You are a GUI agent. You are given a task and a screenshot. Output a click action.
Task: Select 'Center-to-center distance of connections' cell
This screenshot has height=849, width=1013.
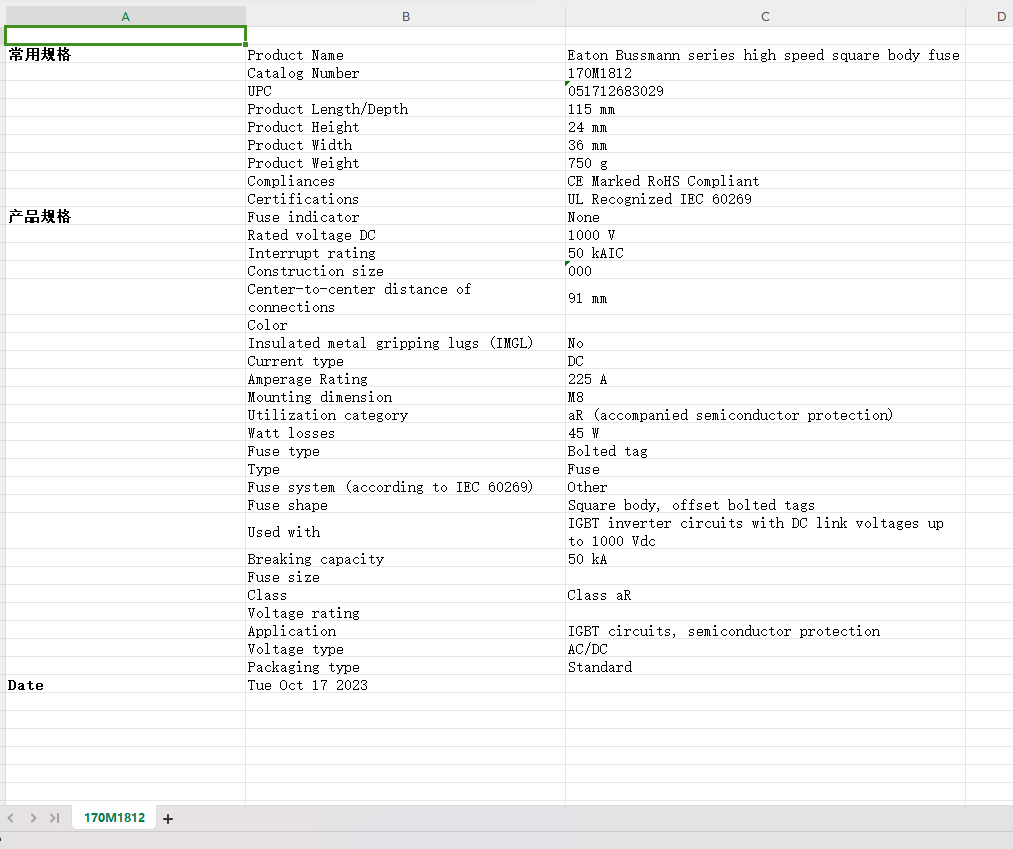406,298
